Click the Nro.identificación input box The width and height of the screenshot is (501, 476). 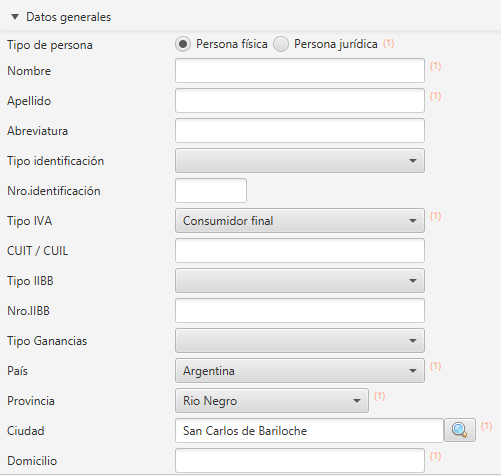[x=211, y=191]
